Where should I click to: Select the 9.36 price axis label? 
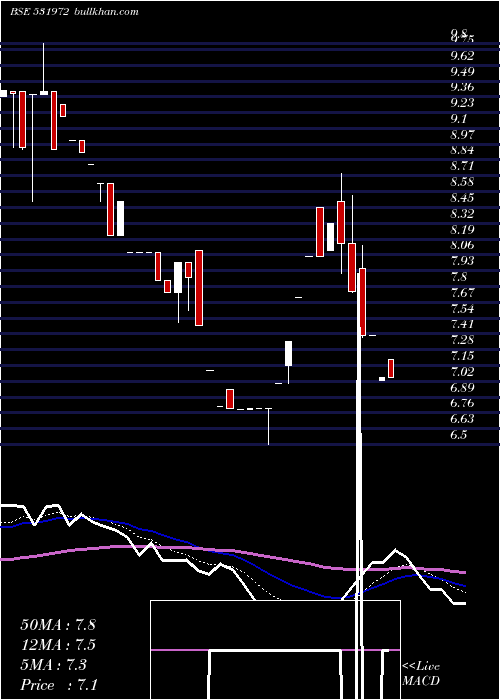click(462, 87)
